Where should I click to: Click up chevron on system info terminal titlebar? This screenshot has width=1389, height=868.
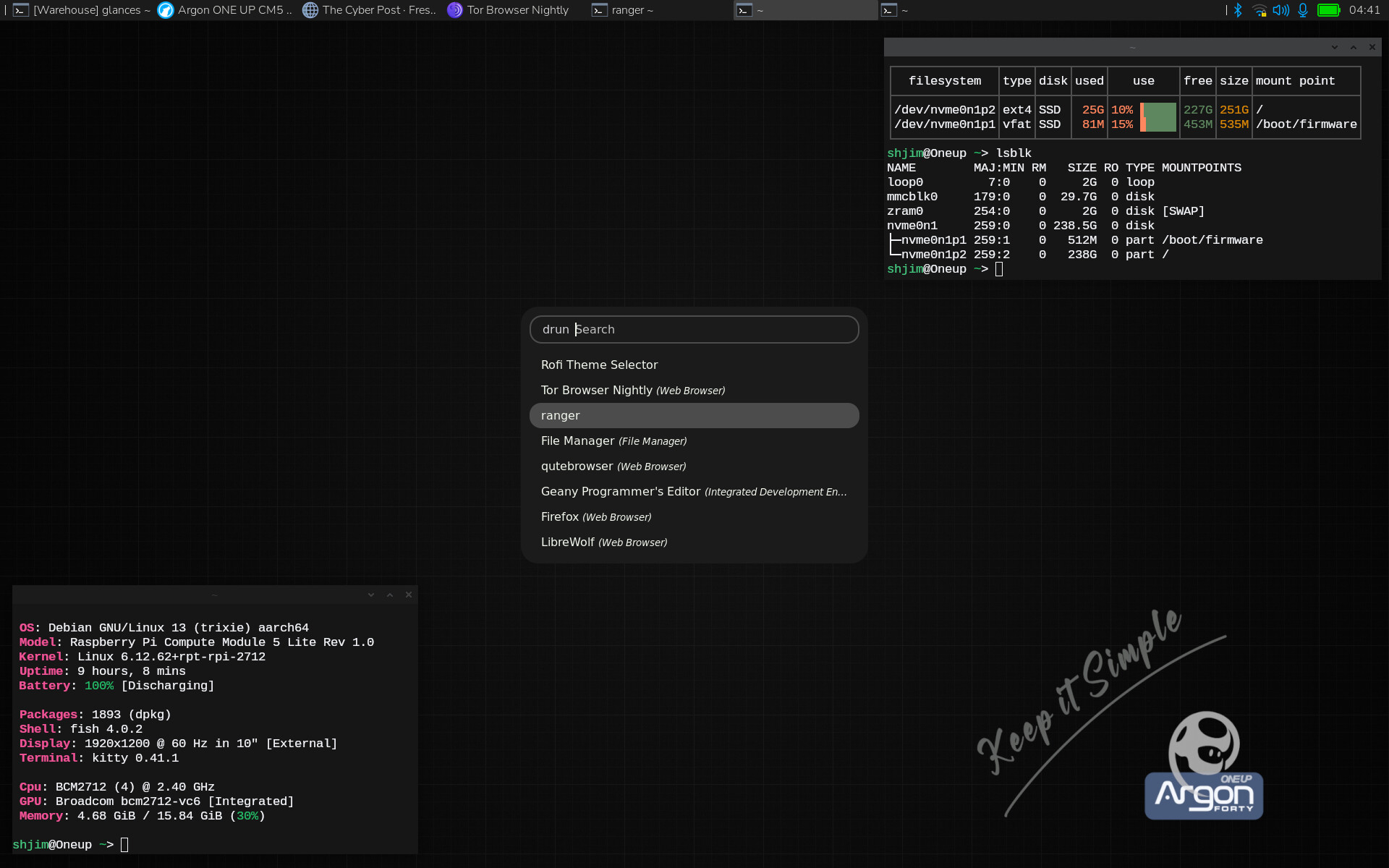click(x=390, y=595)
